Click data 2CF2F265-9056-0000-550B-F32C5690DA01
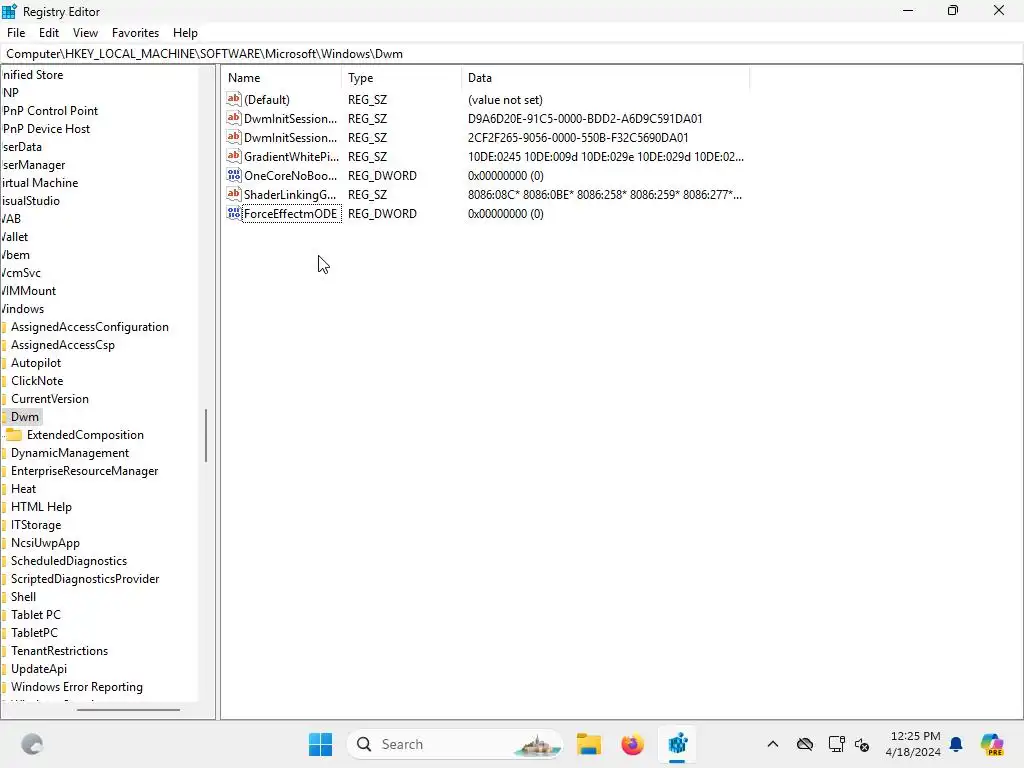Screen dimensions: 1024x768 point(578,138)
